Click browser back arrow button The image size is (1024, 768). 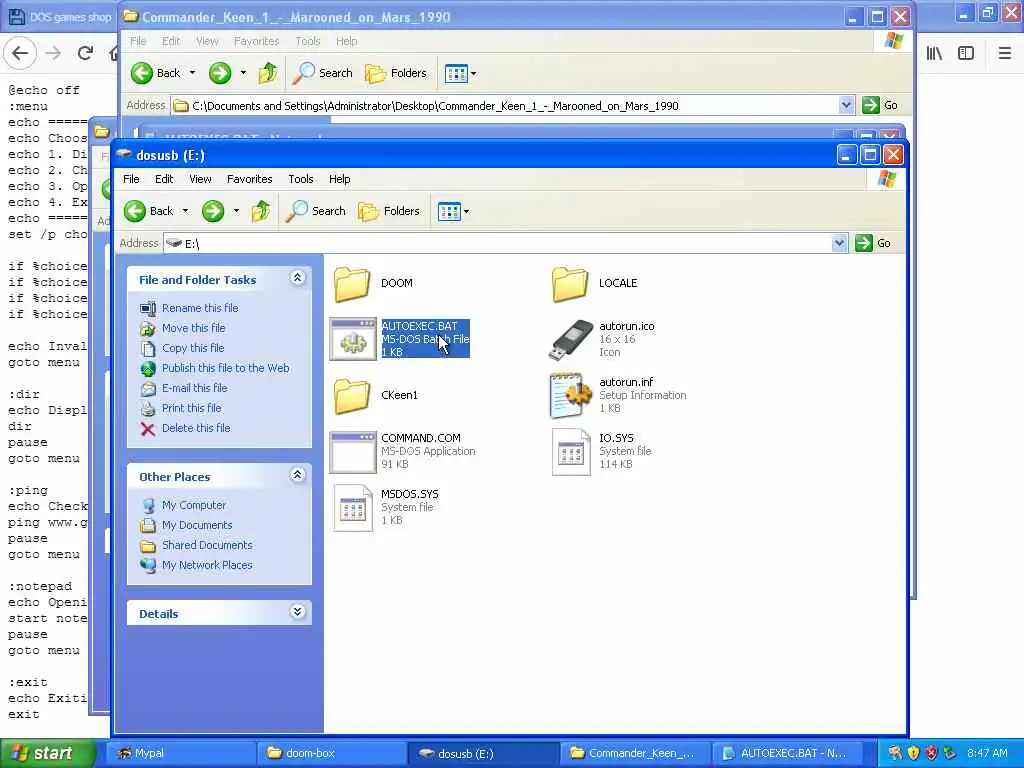[x=20, y=53]
